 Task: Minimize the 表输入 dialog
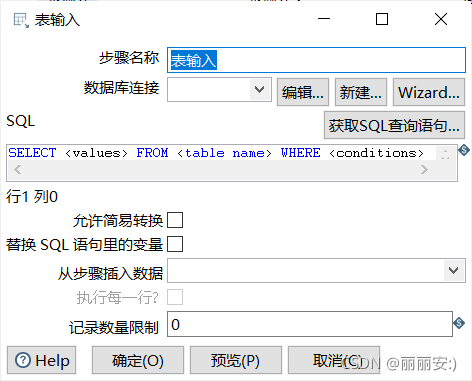click(x=324, y=19)
